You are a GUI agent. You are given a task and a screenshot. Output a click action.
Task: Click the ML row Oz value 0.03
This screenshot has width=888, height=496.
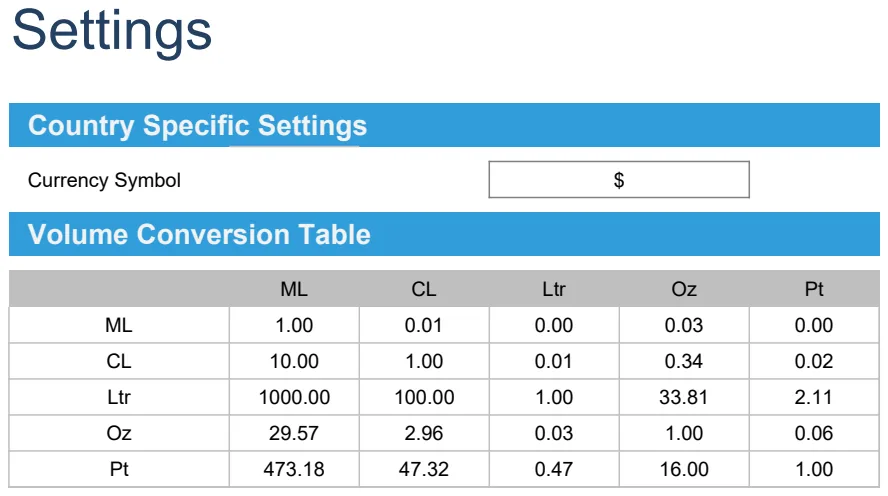[x=684, y=325]
